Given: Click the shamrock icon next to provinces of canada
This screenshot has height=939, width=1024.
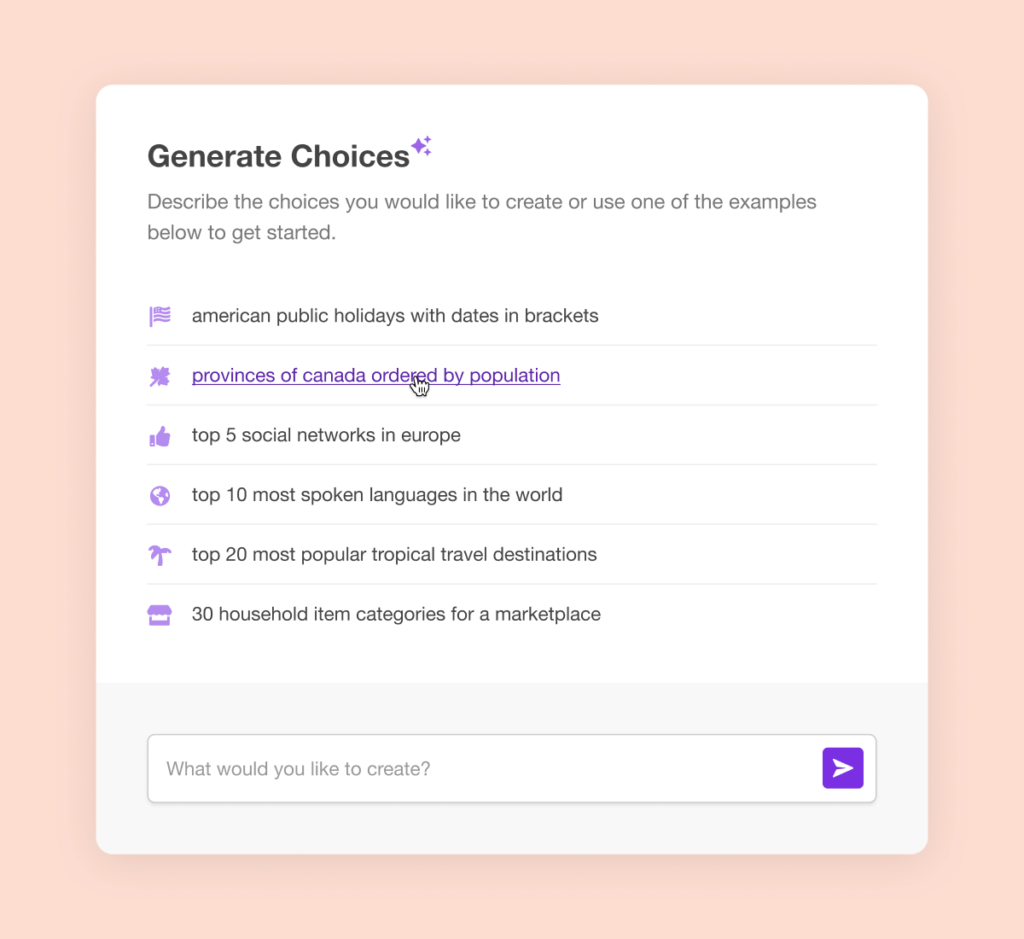Looking at the screenshot, I should click(160, 375).
